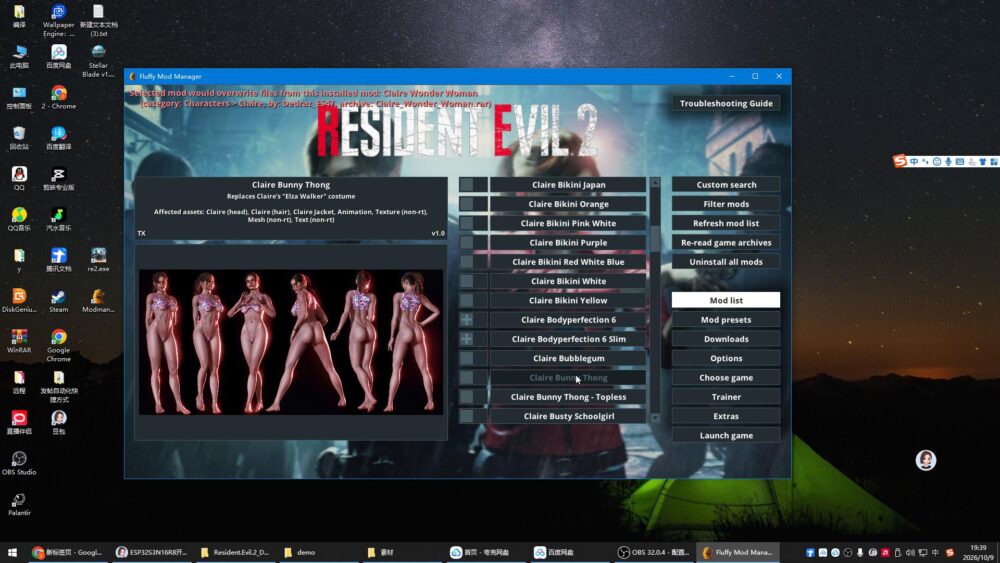The image size is (1000, 563).
Task: Open the Steam desktop icon
Action: tap(58, 301)
